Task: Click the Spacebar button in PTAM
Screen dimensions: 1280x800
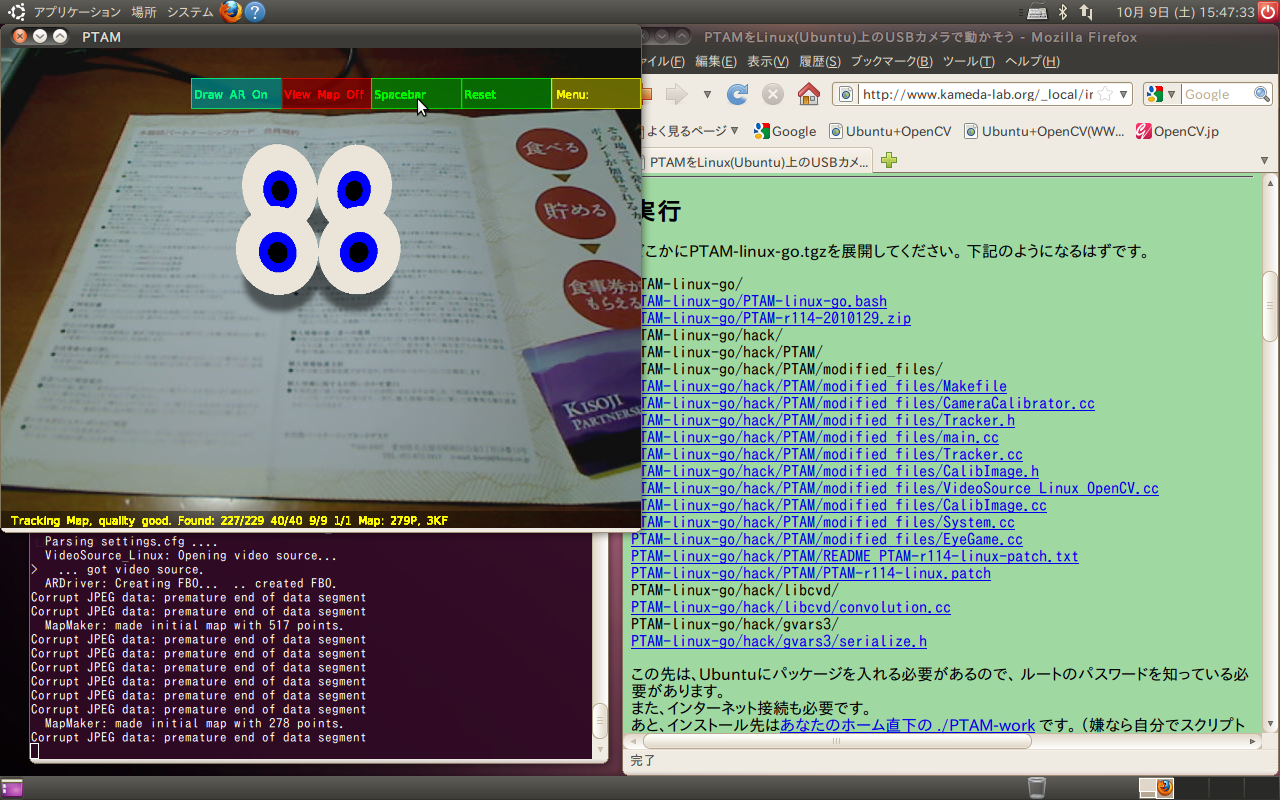Action: click(x=416, y=94)
